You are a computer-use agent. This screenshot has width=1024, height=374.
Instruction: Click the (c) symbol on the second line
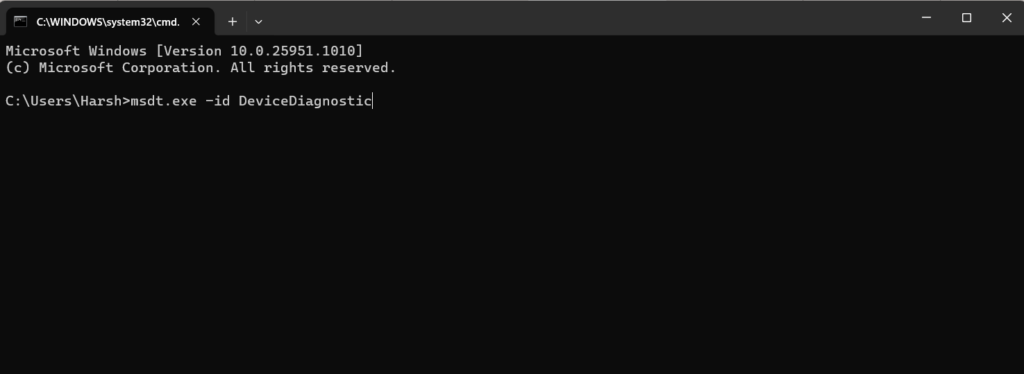[18, 68]
